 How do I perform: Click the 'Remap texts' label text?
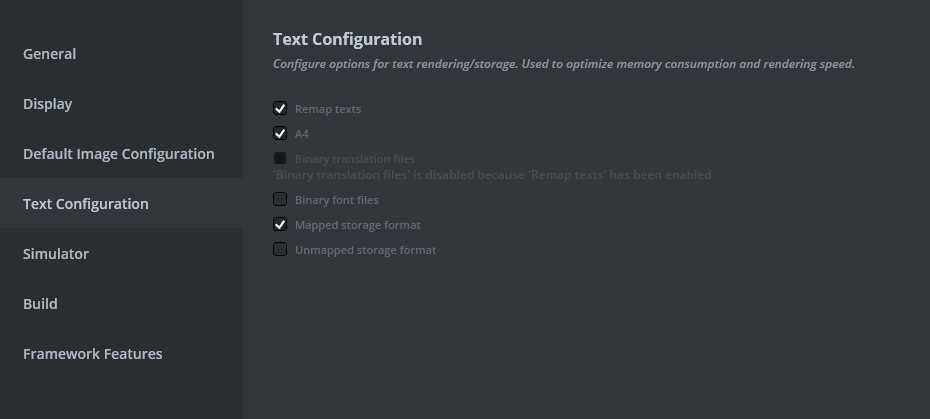pyautogui.click(x=328, y=109)
